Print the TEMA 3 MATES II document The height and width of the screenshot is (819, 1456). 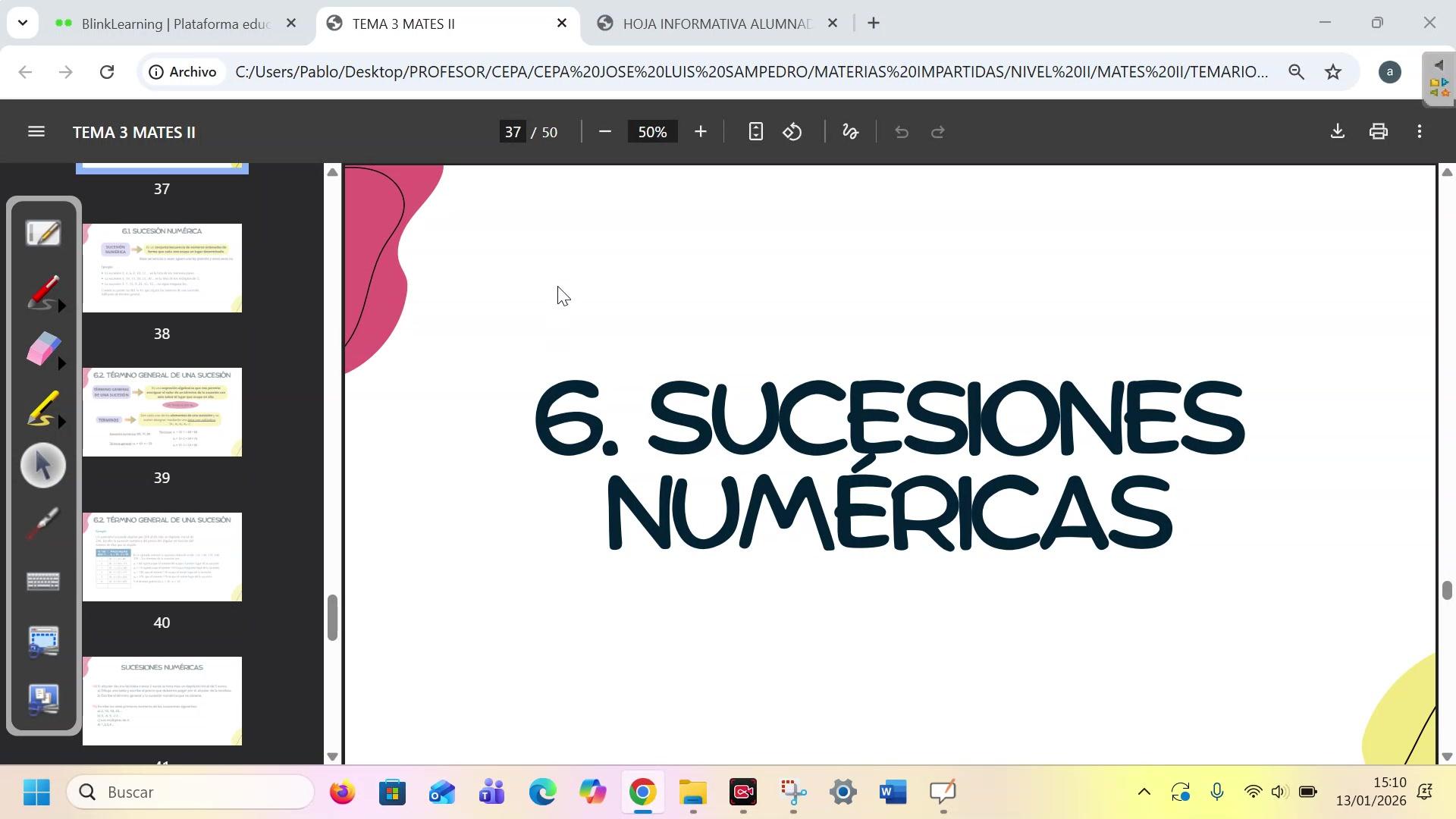click(1378, 131)
